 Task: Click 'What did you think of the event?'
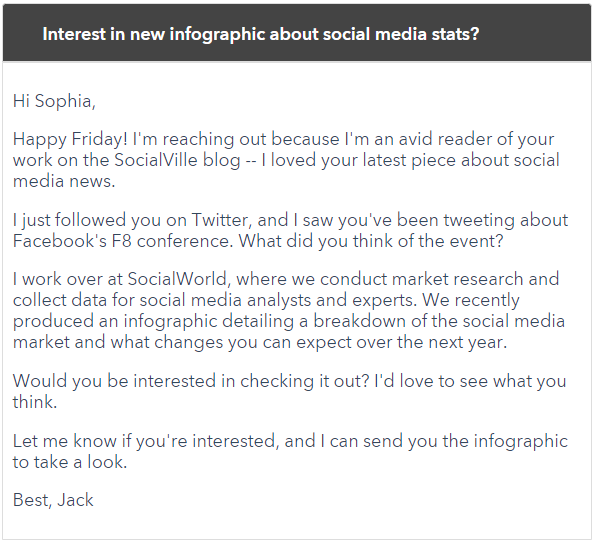371,241
